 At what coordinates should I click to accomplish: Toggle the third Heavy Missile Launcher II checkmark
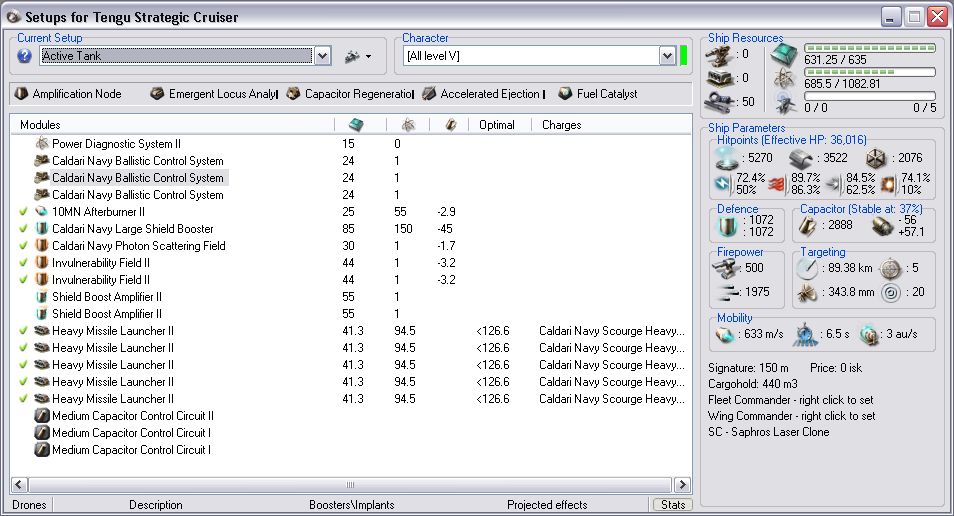coord(23,365)
